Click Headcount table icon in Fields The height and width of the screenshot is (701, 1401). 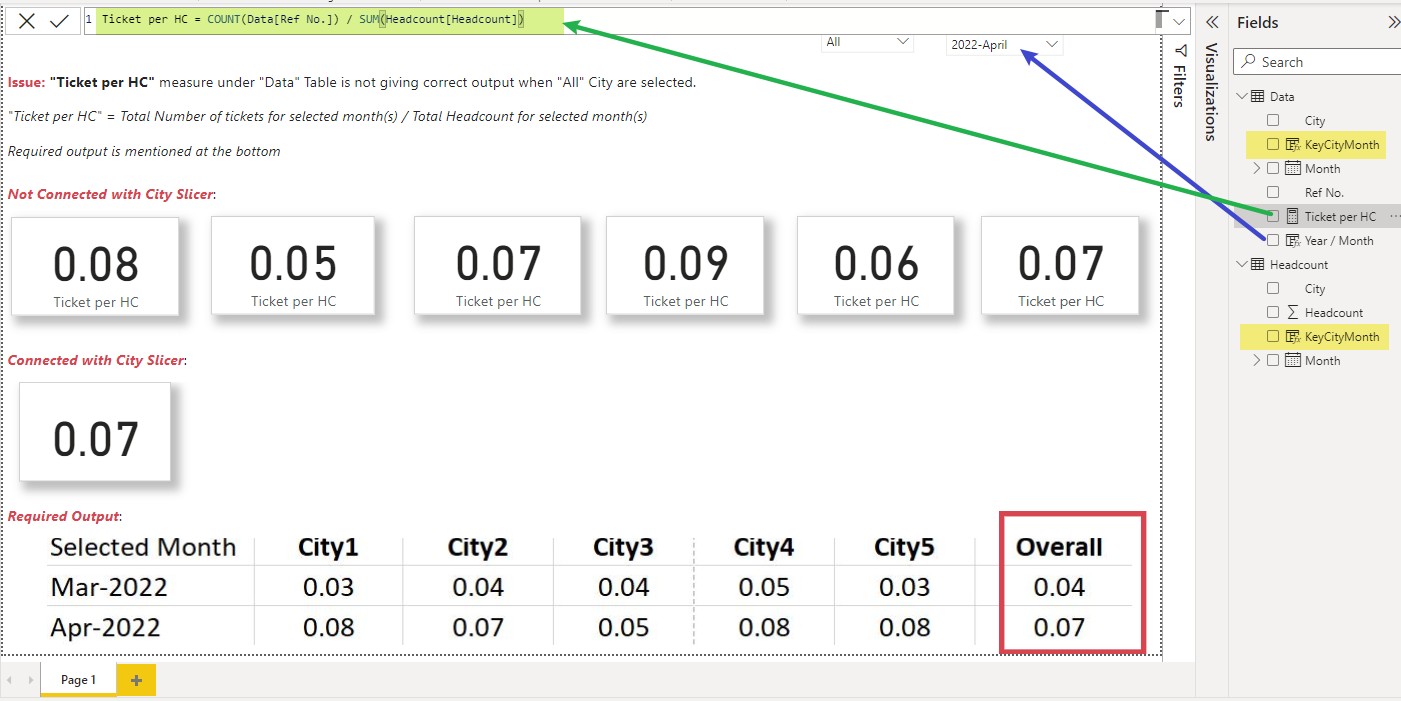1258,265
